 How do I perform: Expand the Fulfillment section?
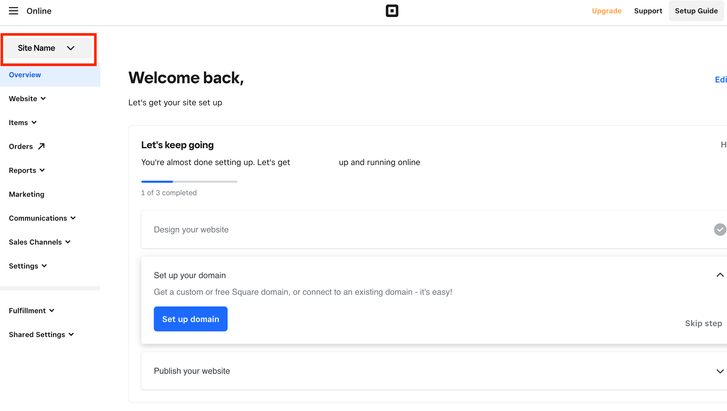(x=32, y=311)
